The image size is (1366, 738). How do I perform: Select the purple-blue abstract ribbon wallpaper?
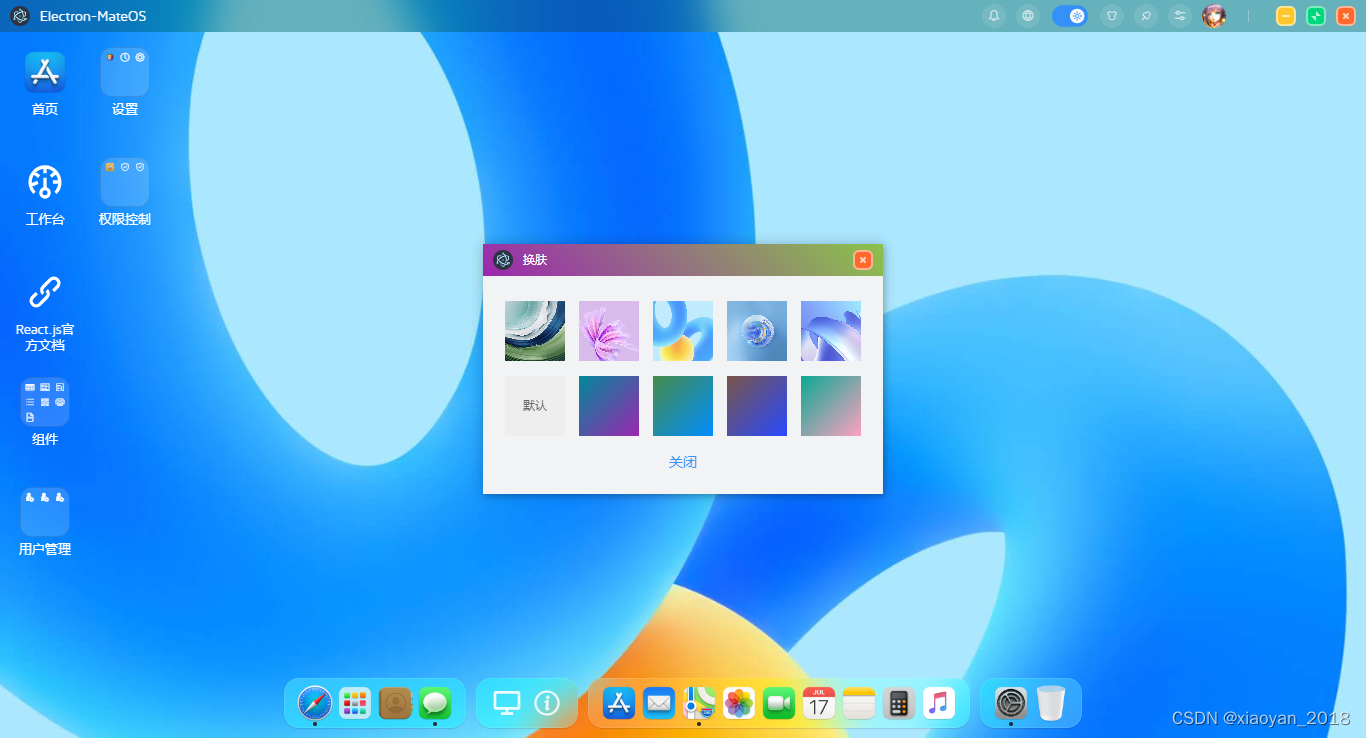coord(831,331)
